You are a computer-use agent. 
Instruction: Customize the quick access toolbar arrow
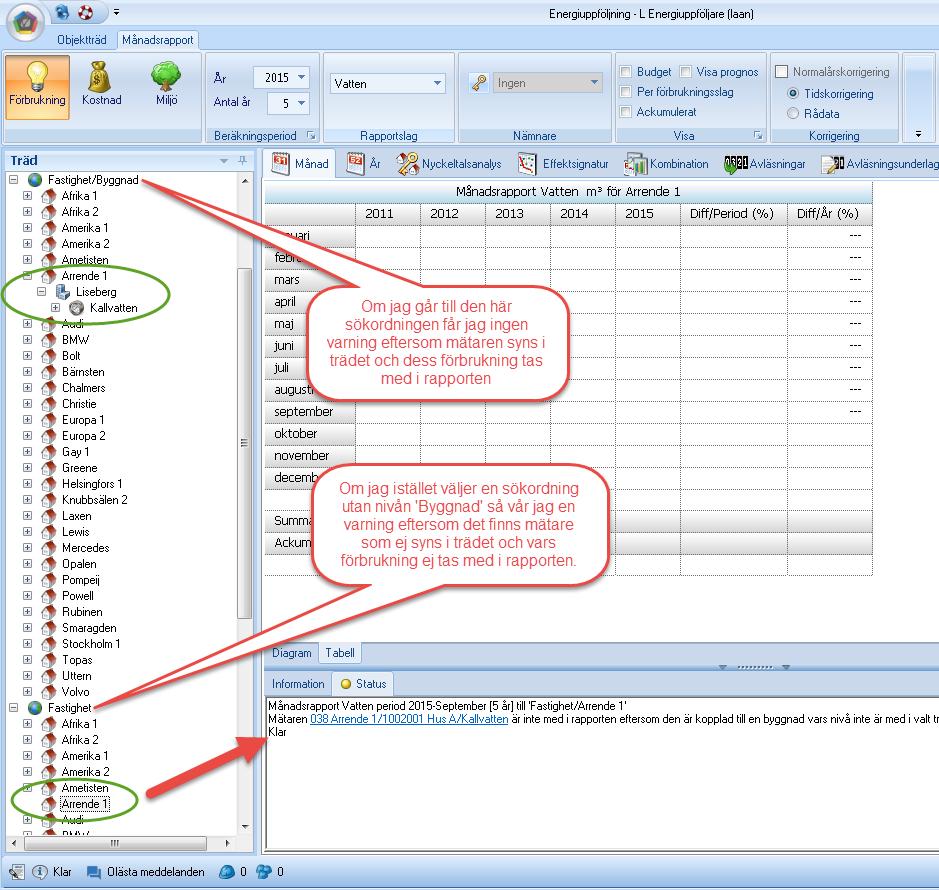point(116,12)
